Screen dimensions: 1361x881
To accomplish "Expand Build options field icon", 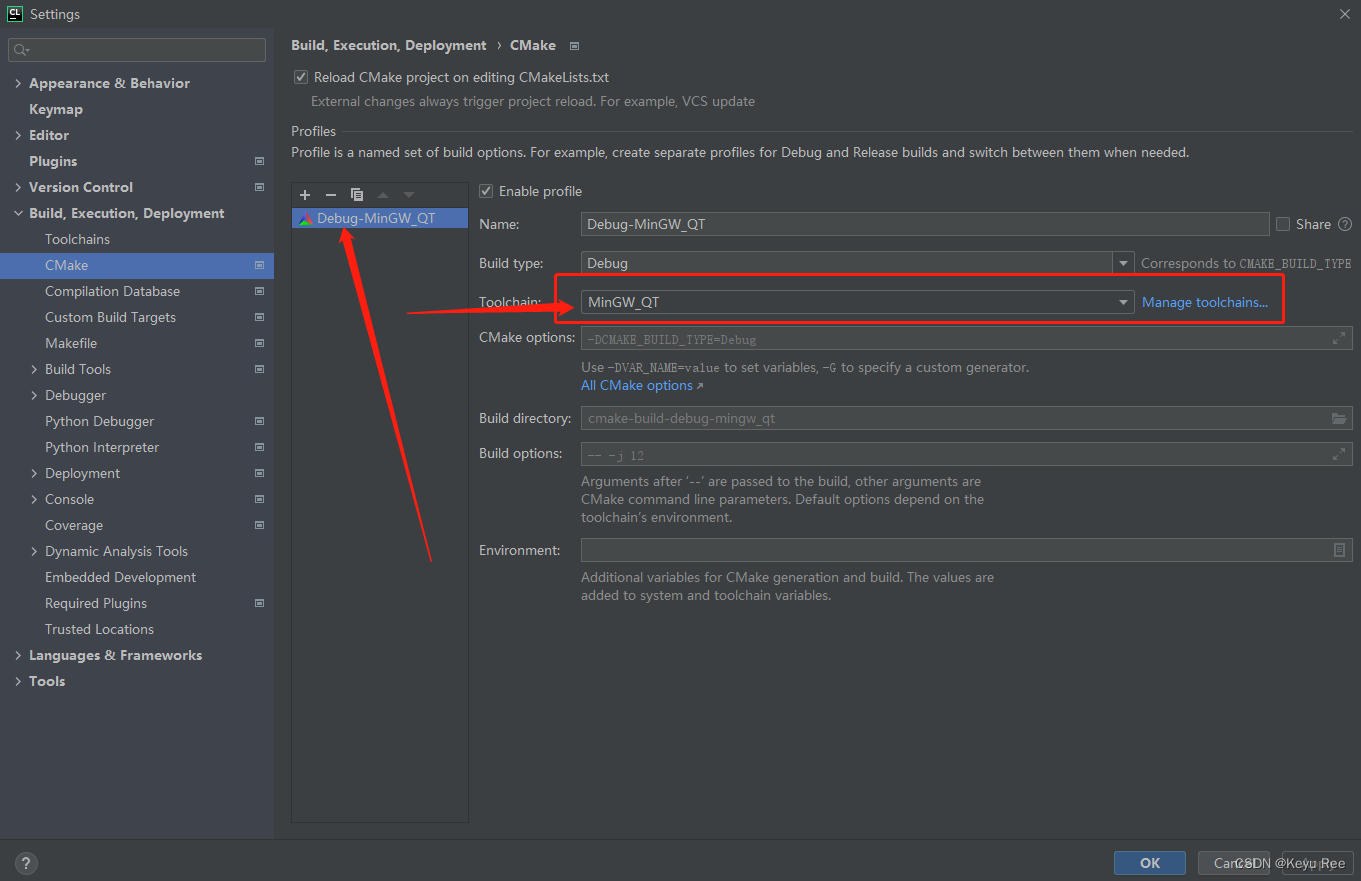I will click(1339, 454).
